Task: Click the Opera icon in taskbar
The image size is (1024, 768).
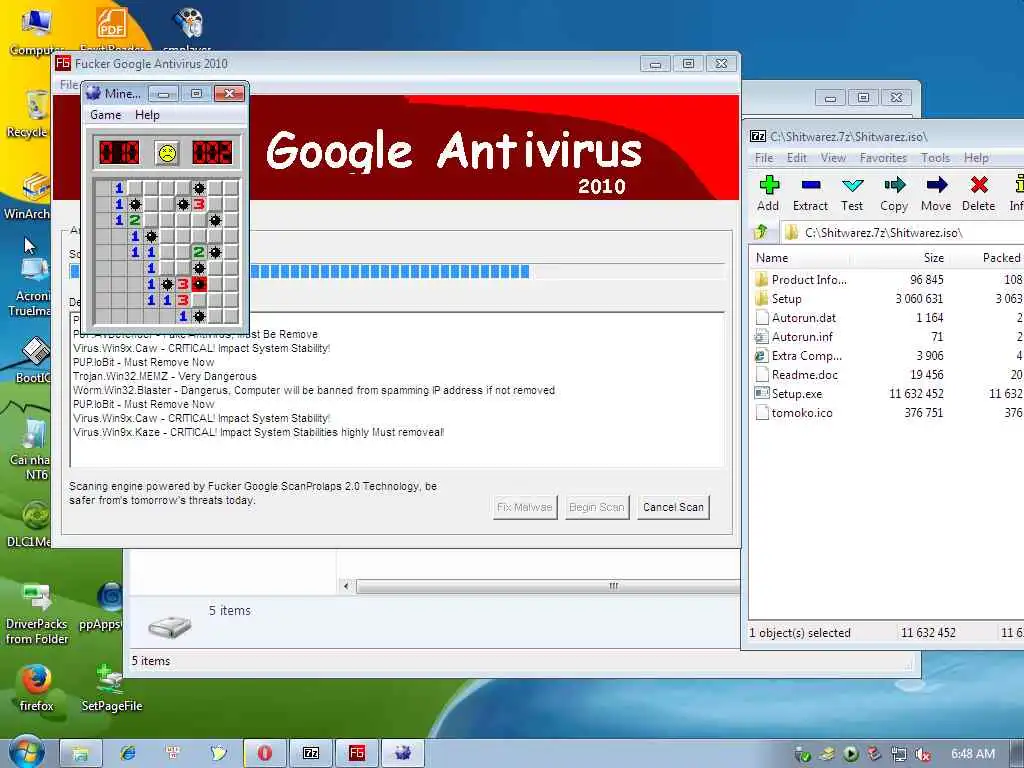Action: 264,753
